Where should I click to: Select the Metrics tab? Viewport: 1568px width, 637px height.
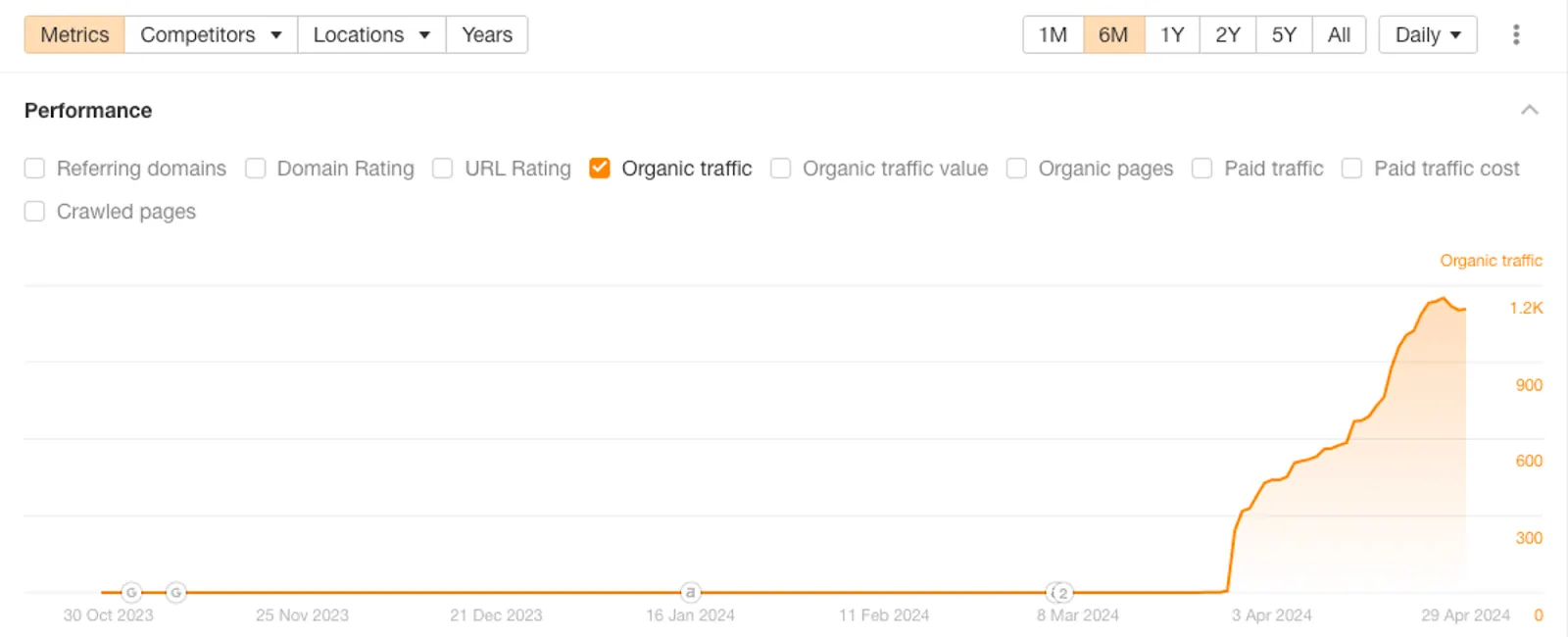tap(74, 35)
